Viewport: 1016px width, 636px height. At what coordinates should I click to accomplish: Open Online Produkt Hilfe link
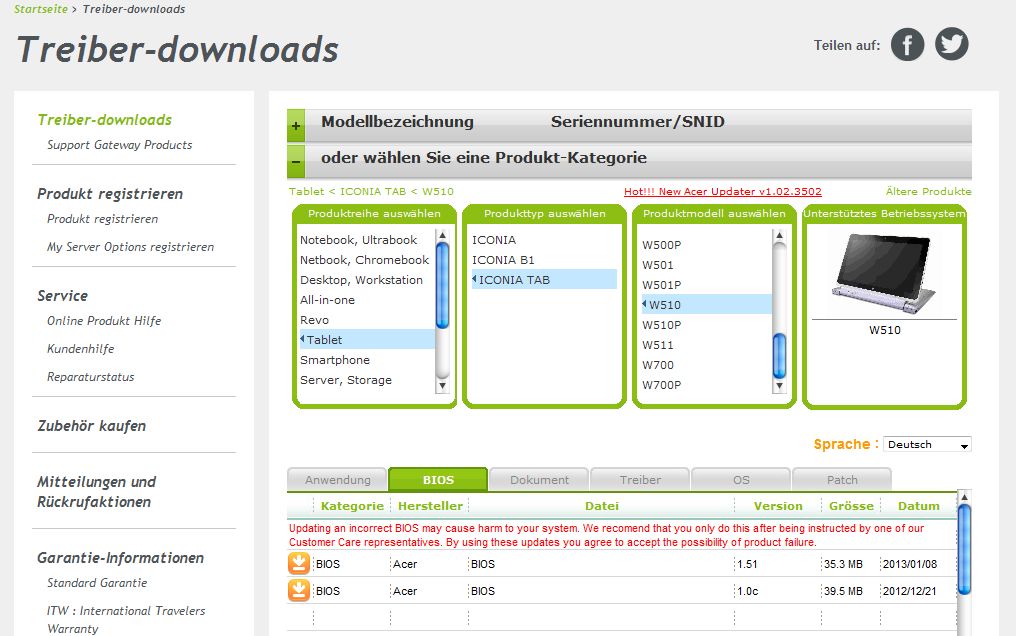tap(104, 321)
